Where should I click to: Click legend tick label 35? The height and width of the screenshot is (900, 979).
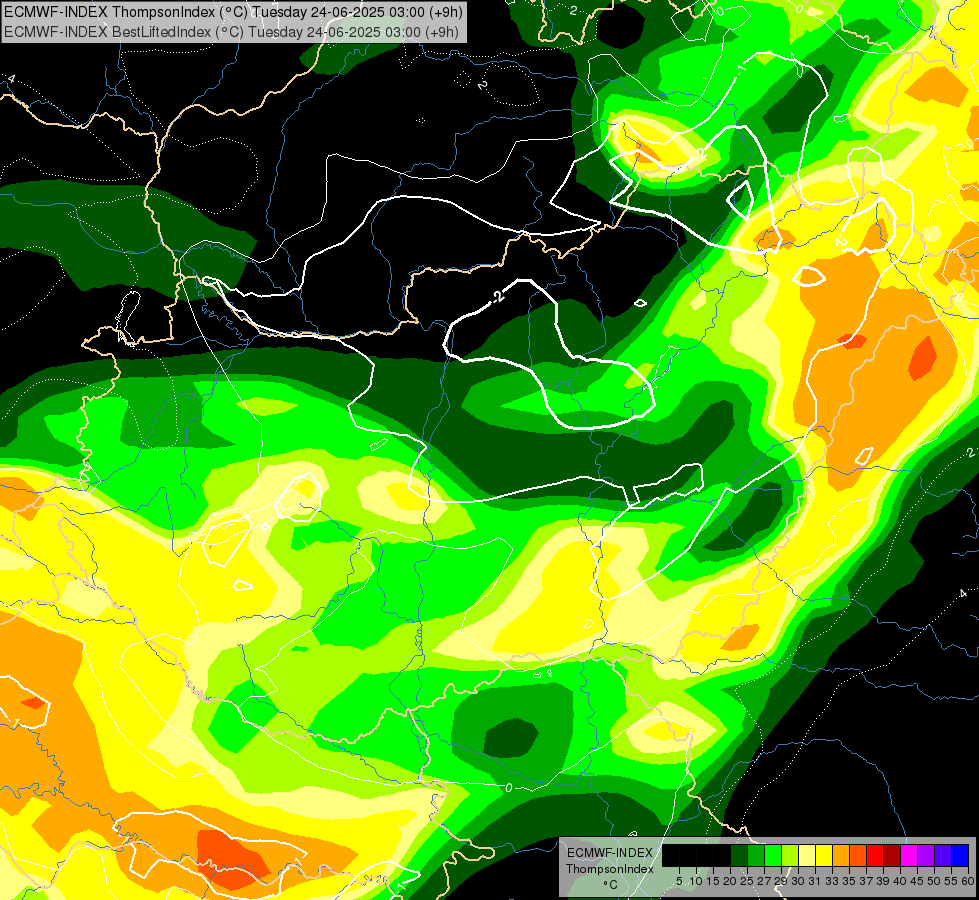pyautogui.click(x=849, y=881)
